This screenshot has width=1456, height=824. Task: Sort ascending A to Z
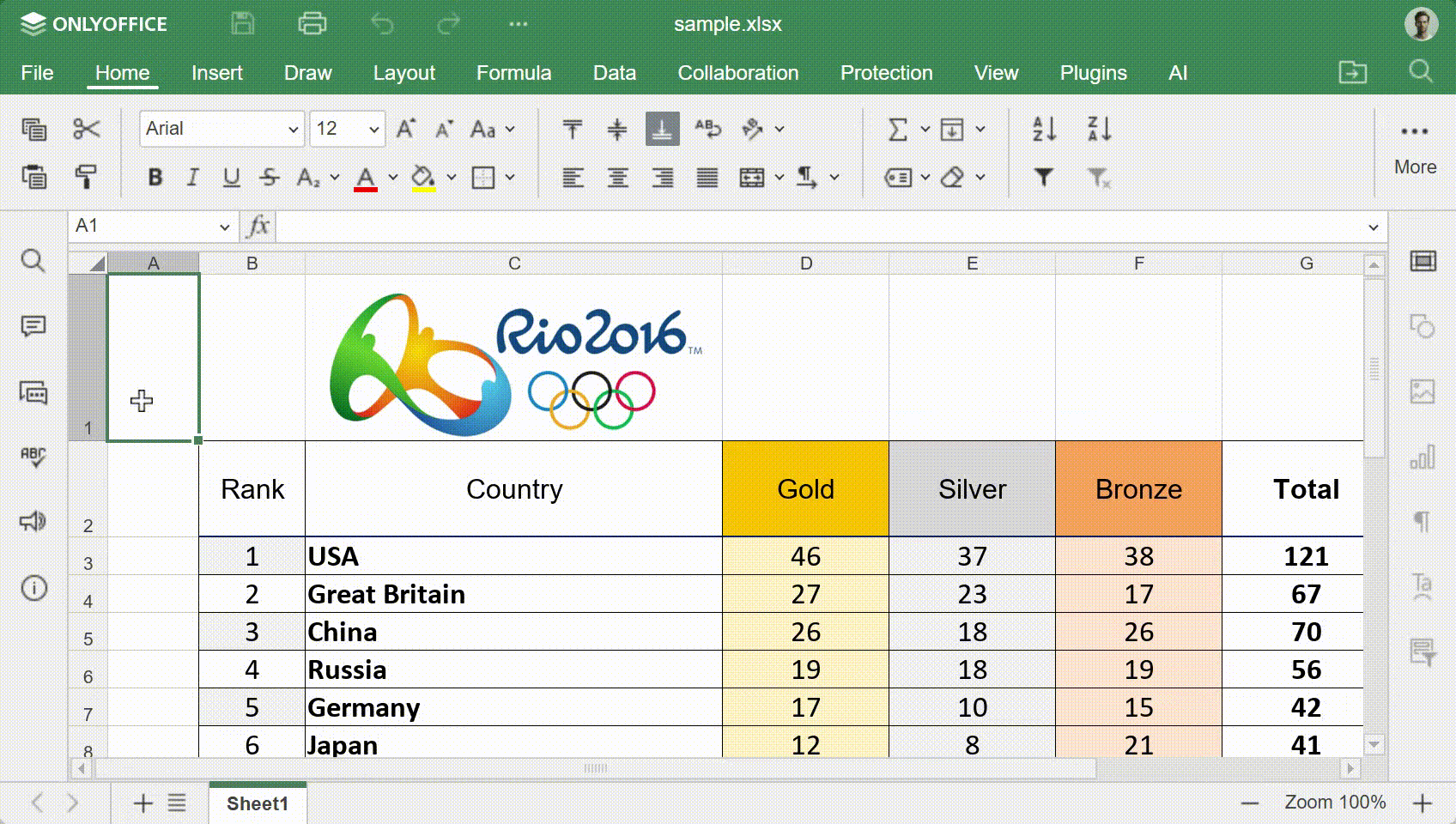click(x=1045, y=129)
